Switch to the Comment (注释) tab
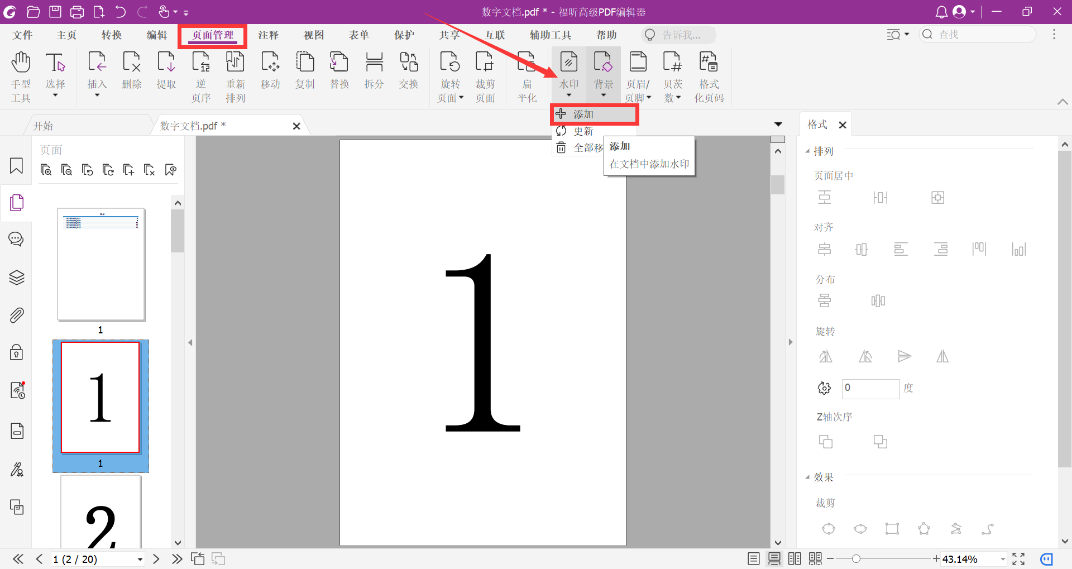 (x=268, y=35)
